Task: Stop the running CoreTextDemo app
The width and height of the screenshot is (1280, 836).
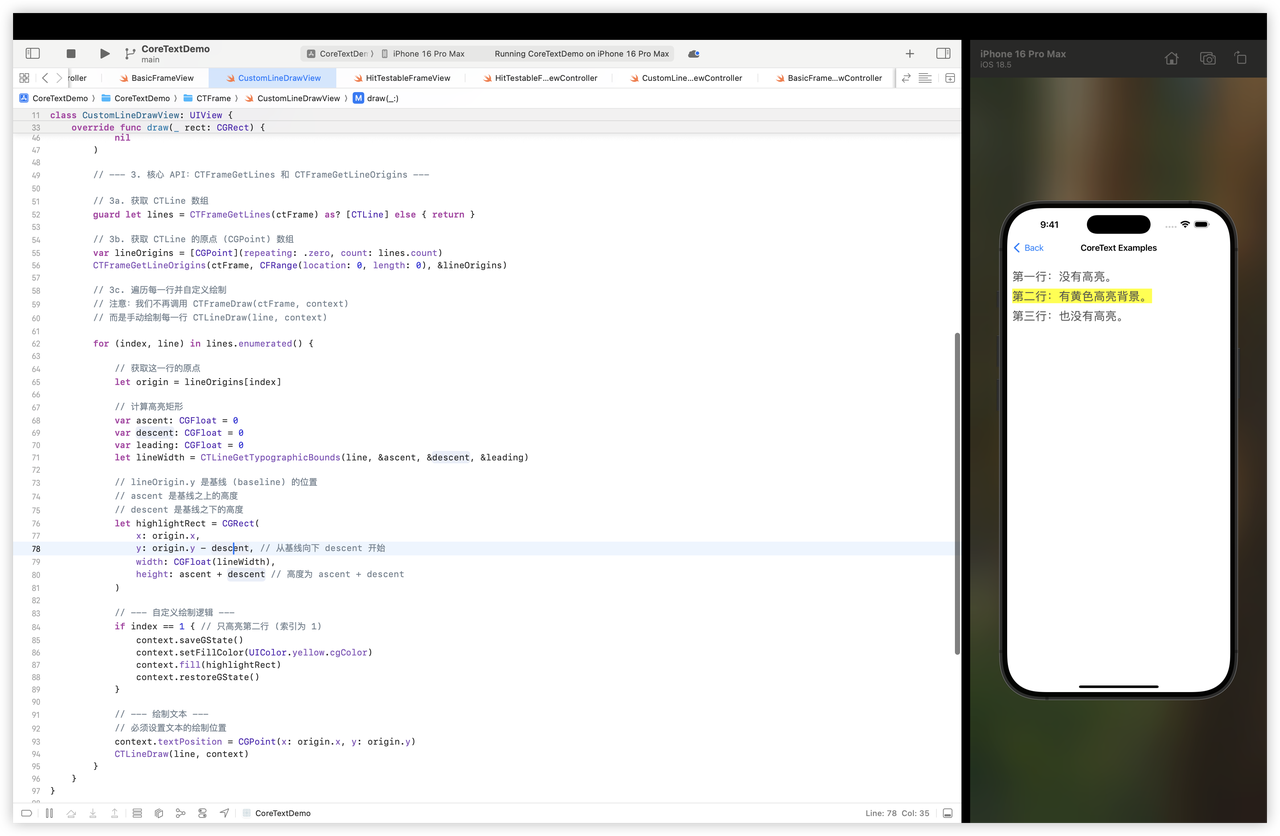Action: [x=71, y=53]
